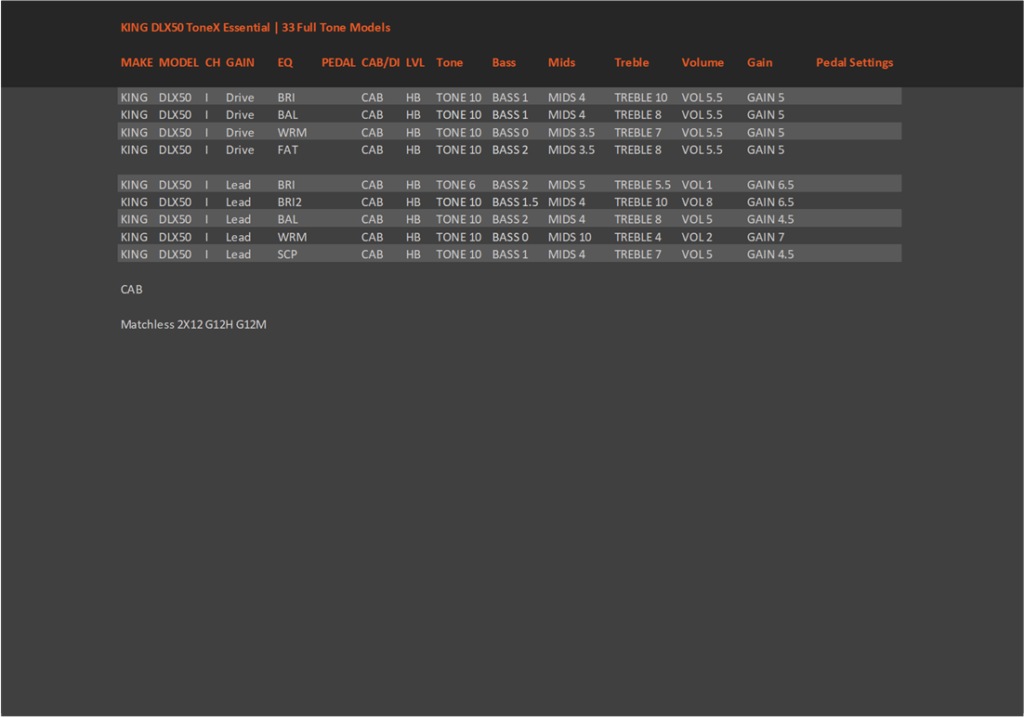Image resolution: width=1024 pixels, height=717 pixels.
Task: Select BASS 2 in the Drive FAT row
Action: (510, 150)
